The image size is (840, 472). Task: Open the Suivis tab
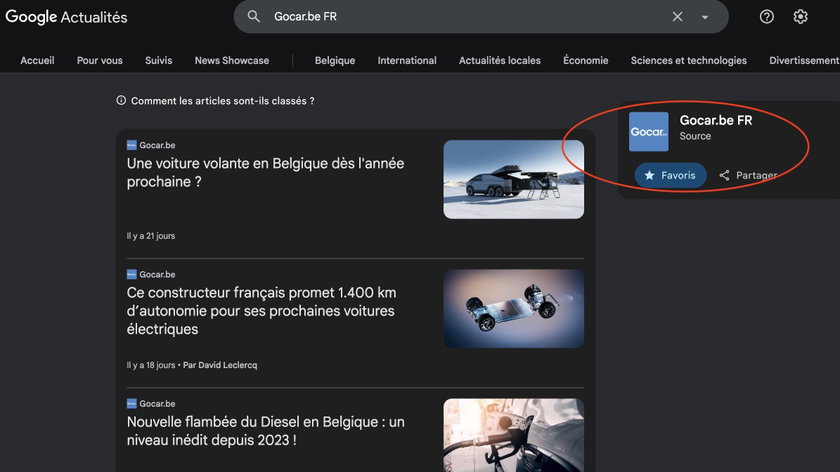click(x=159, y=61)
